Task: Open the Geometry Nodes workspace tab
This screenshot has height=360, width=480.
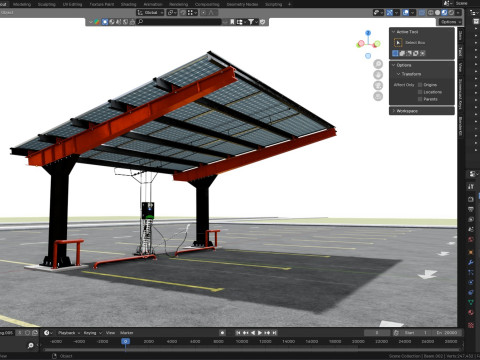Action: (x=242, y=4)
